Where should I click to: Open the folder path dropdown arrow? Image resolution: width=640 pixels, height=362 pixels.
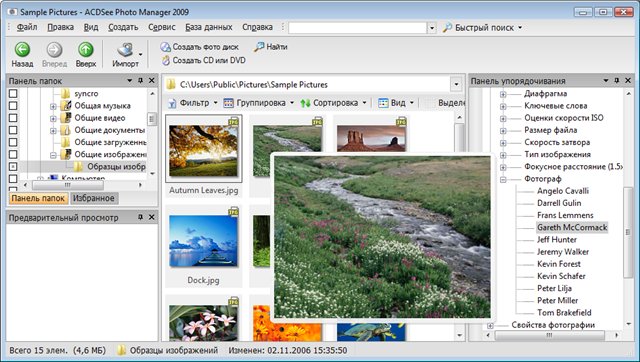tap(456, 84)
